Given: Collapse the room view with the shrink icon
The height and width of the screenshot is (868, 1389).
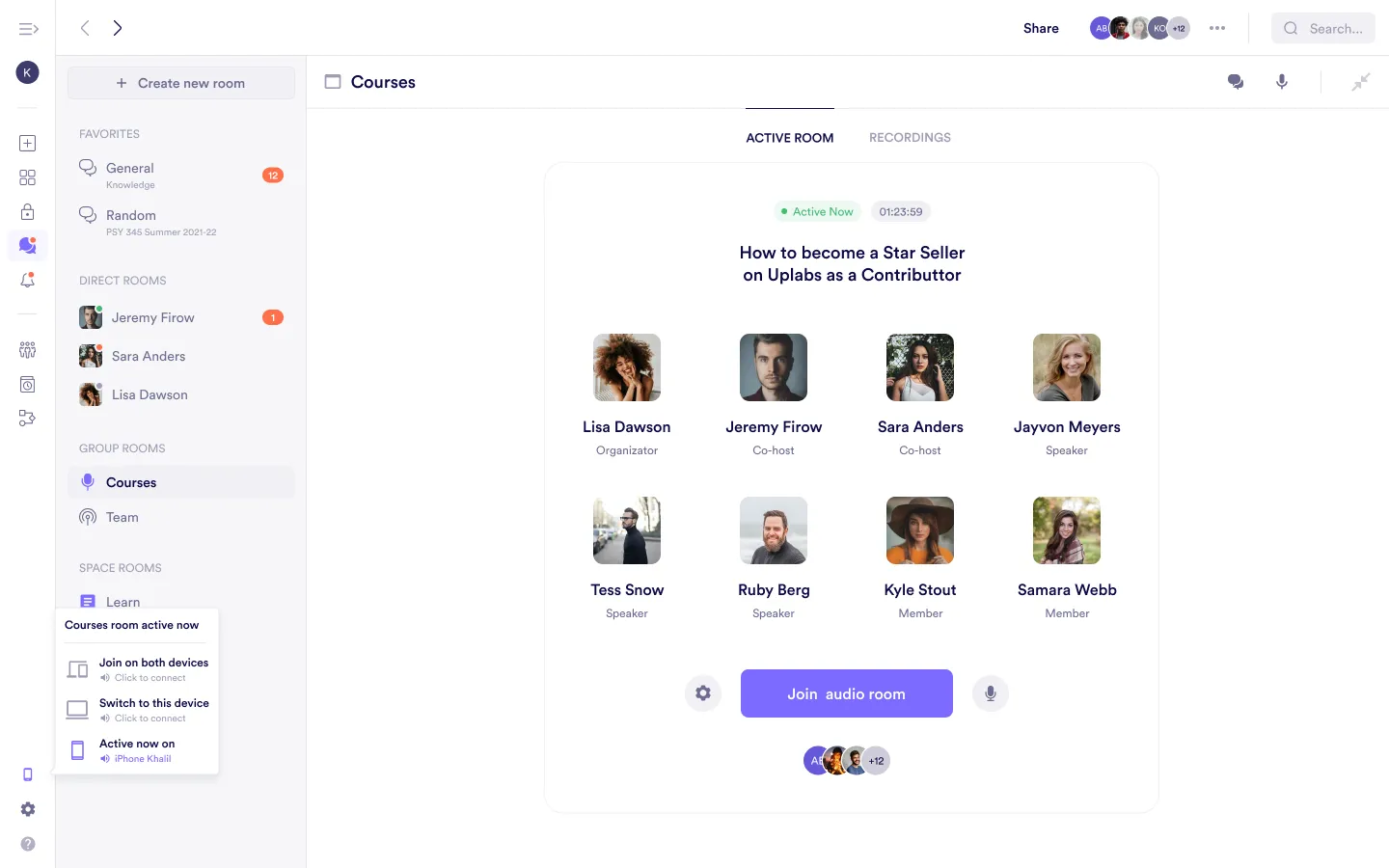Looking at the screenshot, I should point(1360,82).
